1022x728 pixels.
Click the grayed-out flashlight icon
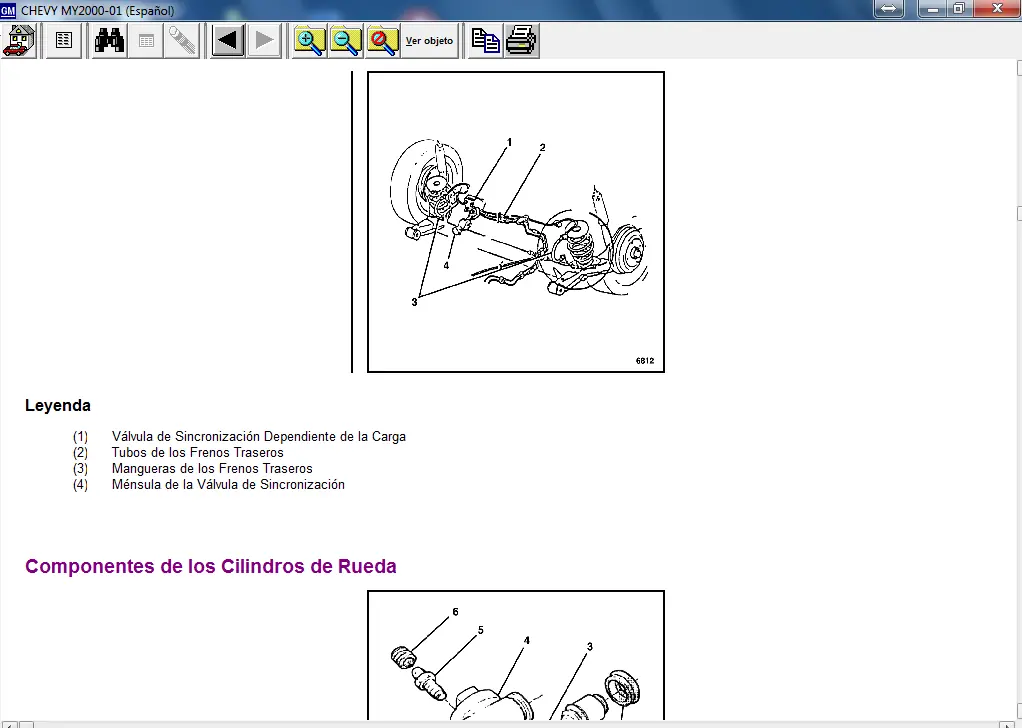[x=182, y=40]
